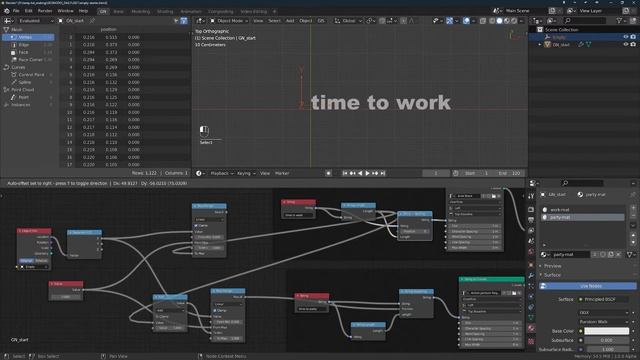Open the Global transform orientation dropdown

pos(348,20)
